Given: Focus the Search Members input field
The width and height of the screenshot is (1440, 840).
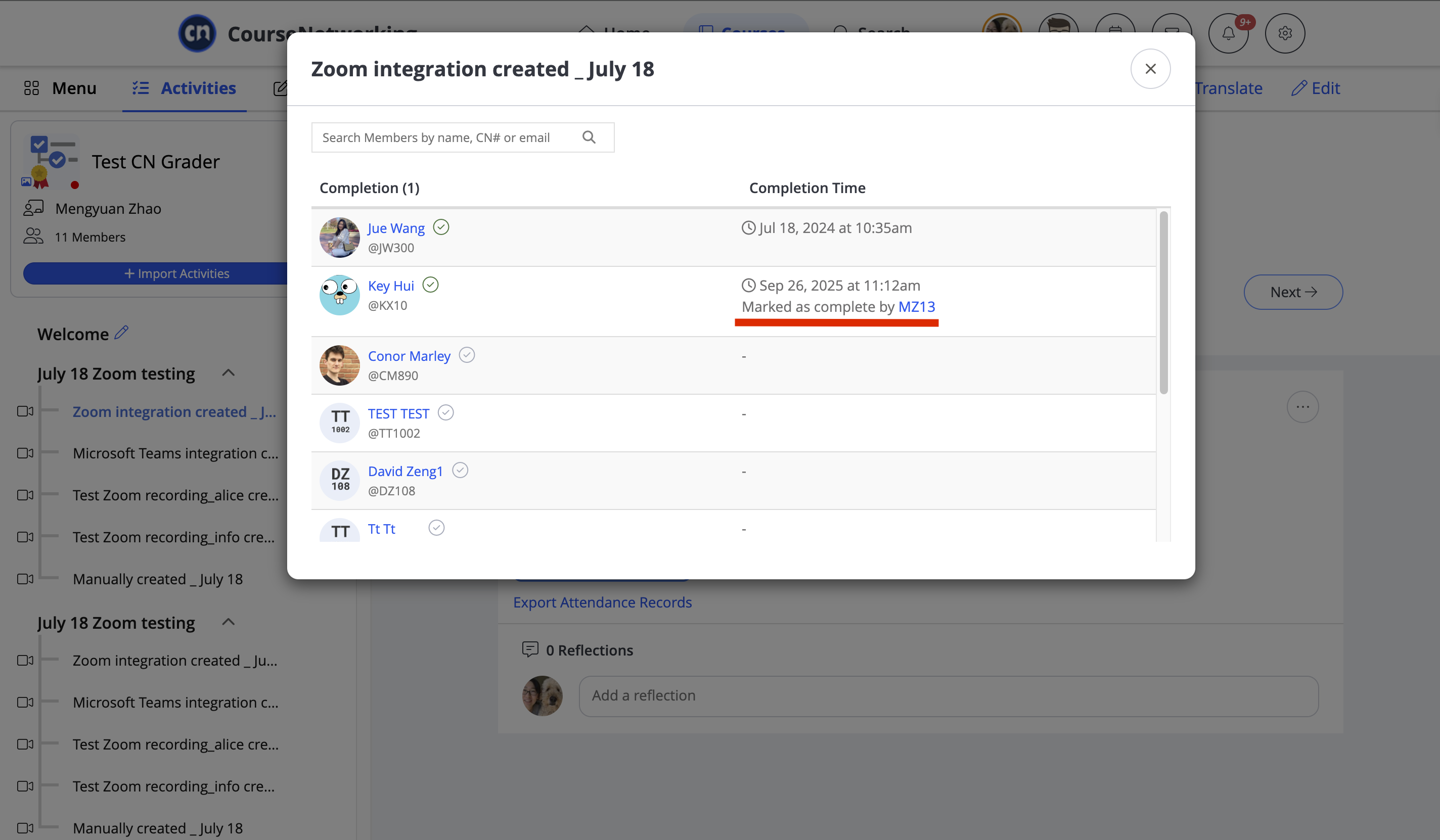Looking at the screenshot, I should [x=462, y=137].
